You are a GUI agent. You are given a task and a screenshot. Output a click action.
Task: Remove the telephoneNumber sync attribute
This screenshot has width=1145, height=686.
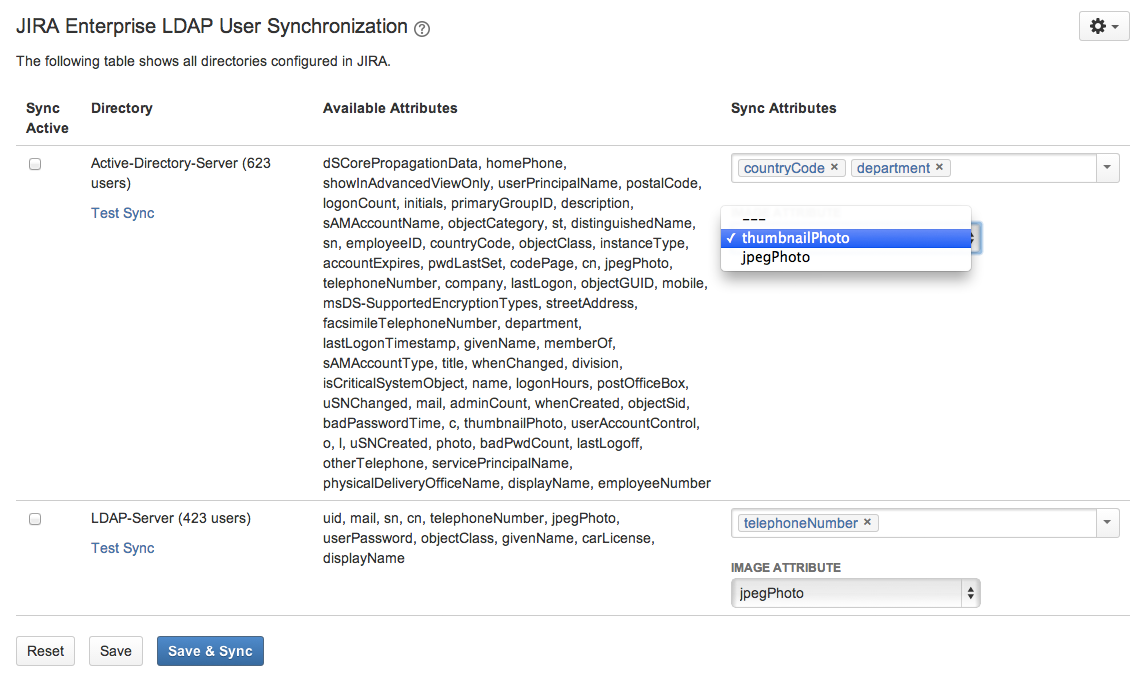[868, 522]
